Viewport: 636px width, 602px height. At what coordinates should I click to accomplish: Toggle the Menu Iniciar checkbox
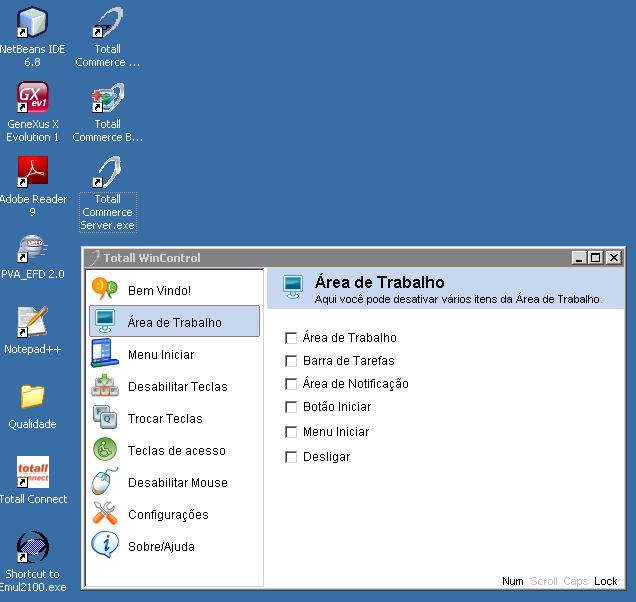tap(292, 432)
